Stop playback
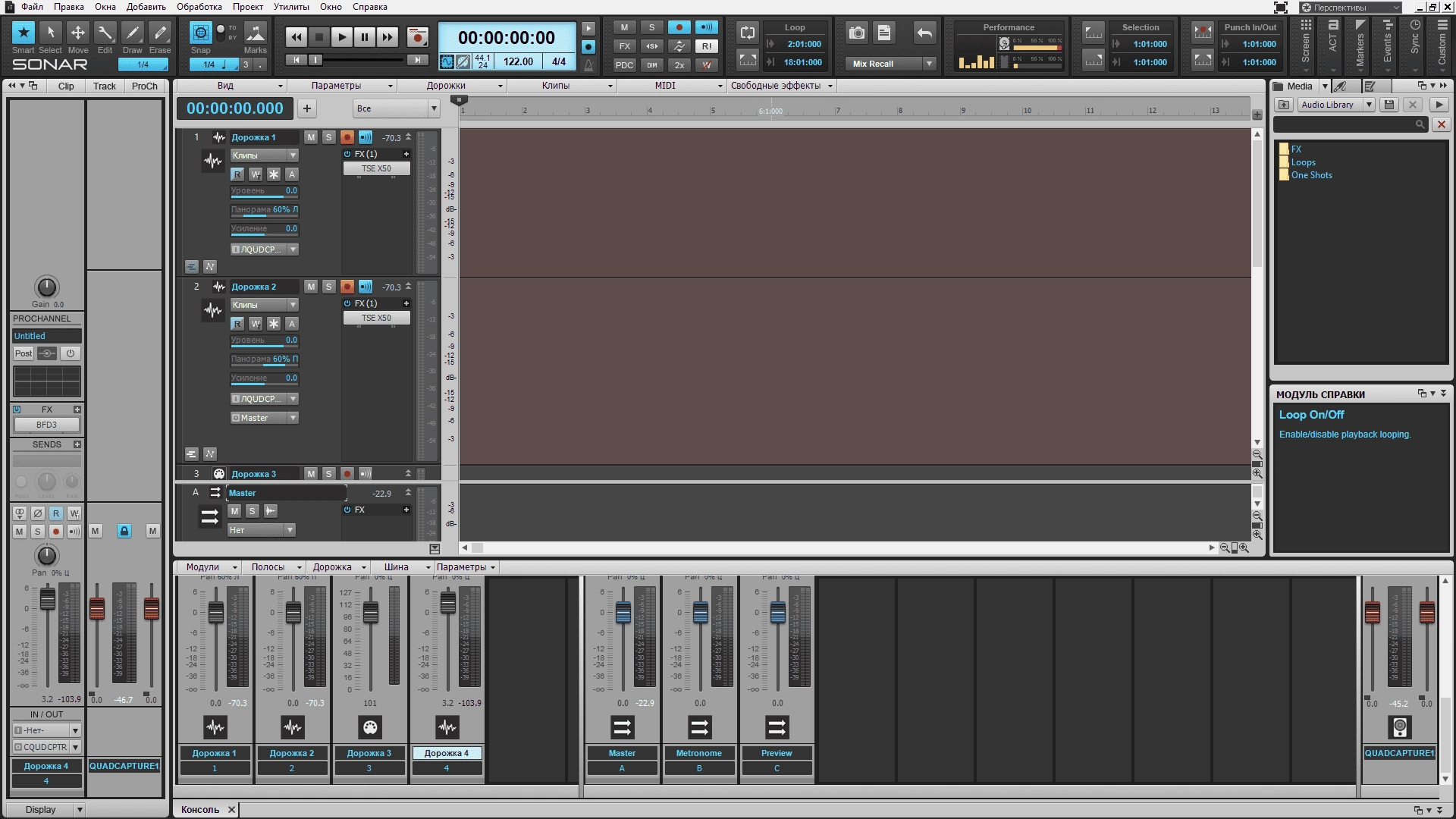The width and height of the screenshot is (1456, 819). tap(319, 36)
